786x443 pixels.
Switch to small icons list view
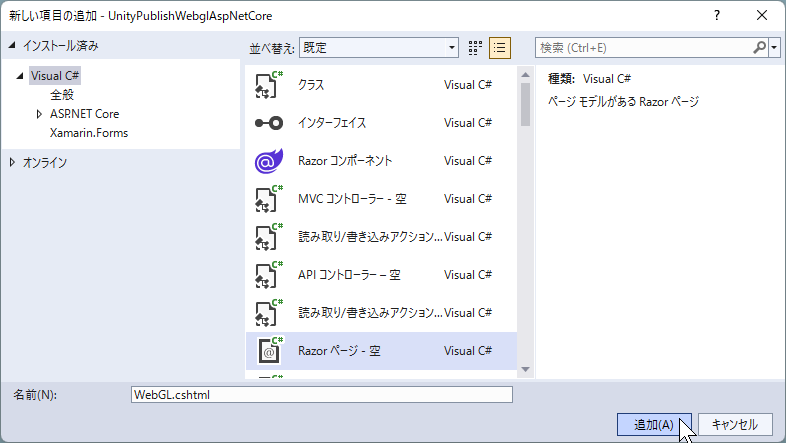500,48
